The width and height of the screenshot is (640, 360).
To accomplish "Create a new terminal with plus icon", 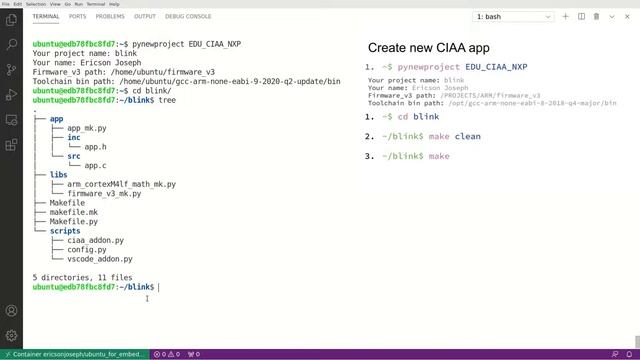I will [x=565, y=16].
